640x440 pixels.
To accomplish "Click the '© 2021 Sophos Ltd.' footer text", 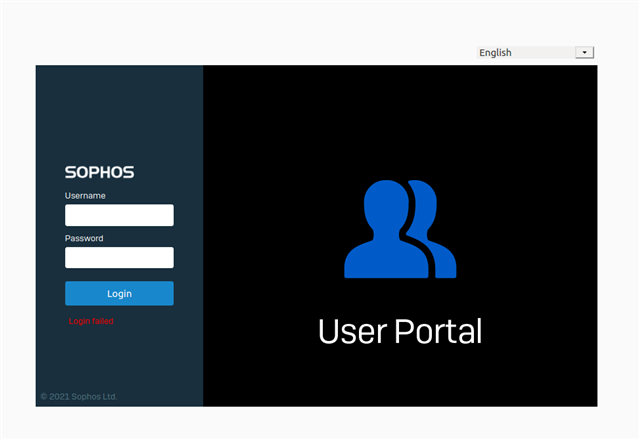I will tap(79, 396).
